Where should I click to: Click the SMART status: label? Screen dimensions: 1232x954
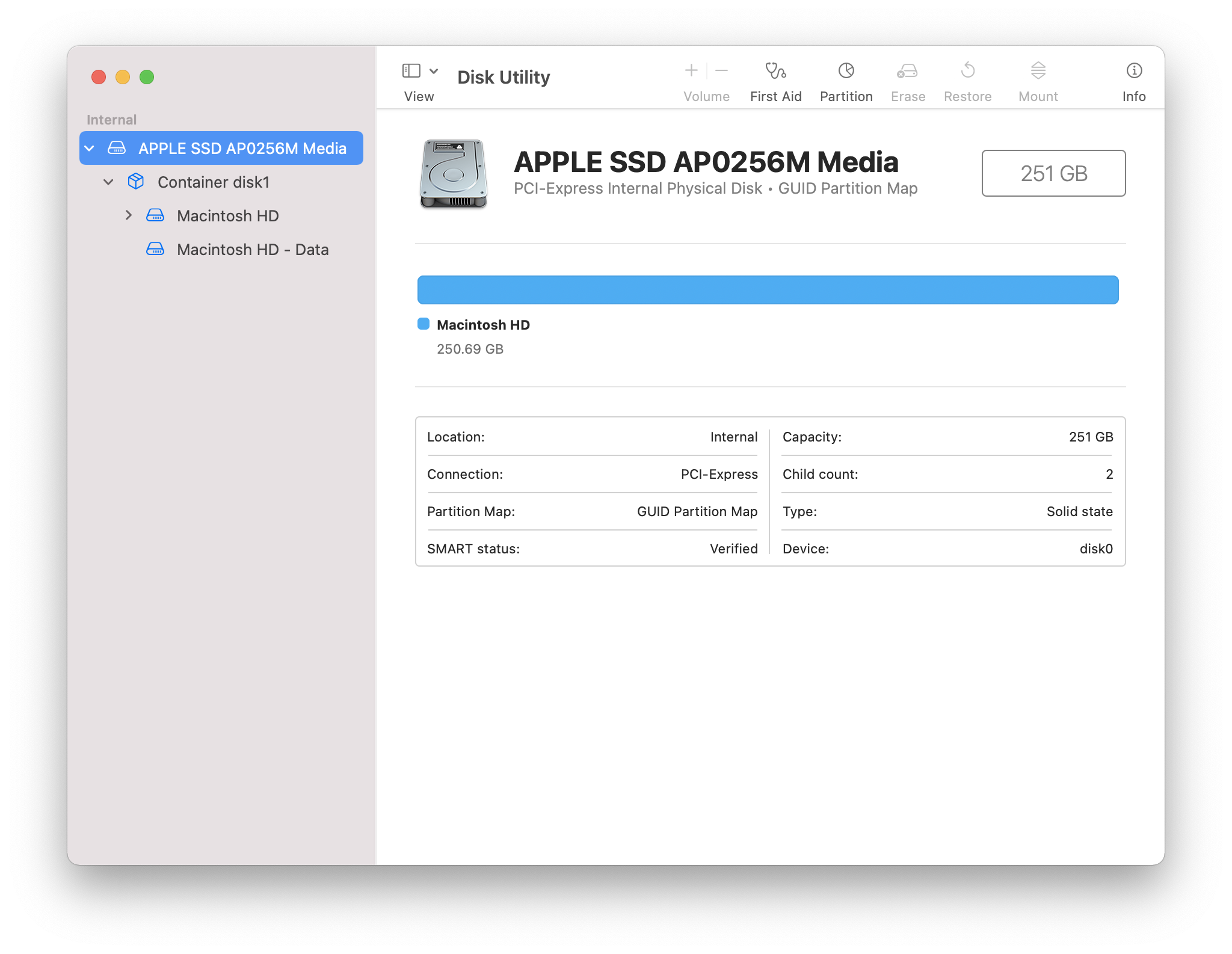click(473, 549)
